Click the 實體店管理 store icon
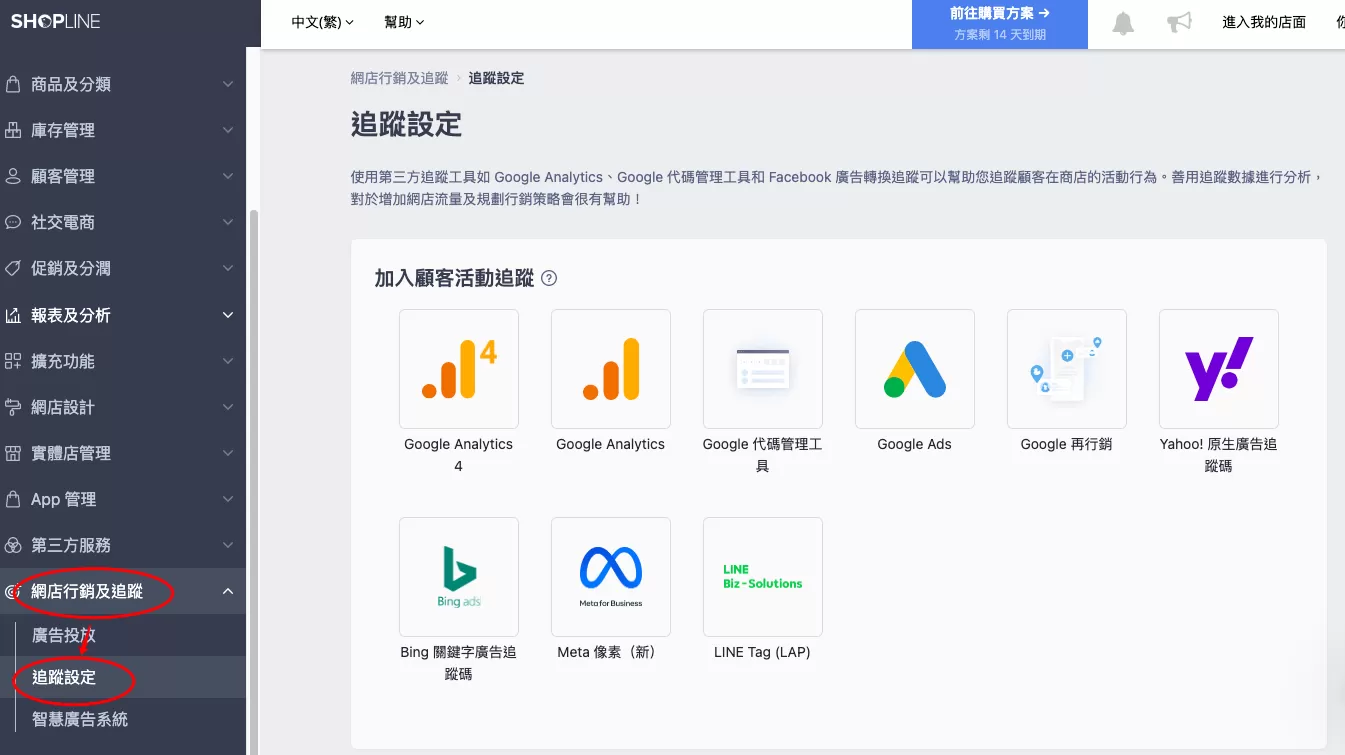Viewport: 1345px width, 755px height. click(13, 453)
